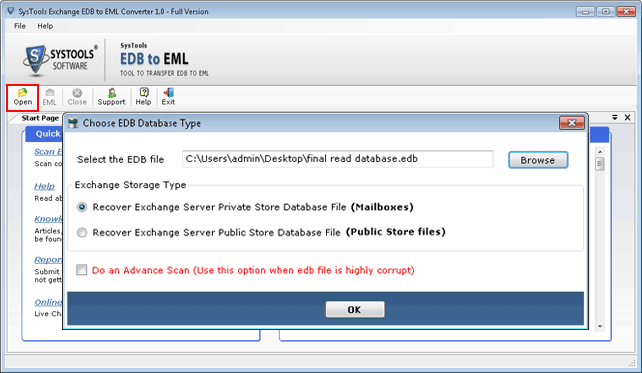This screenshot has height=373, width=642.
Task: Open the Help menu
Action: (x=45, y=26)
